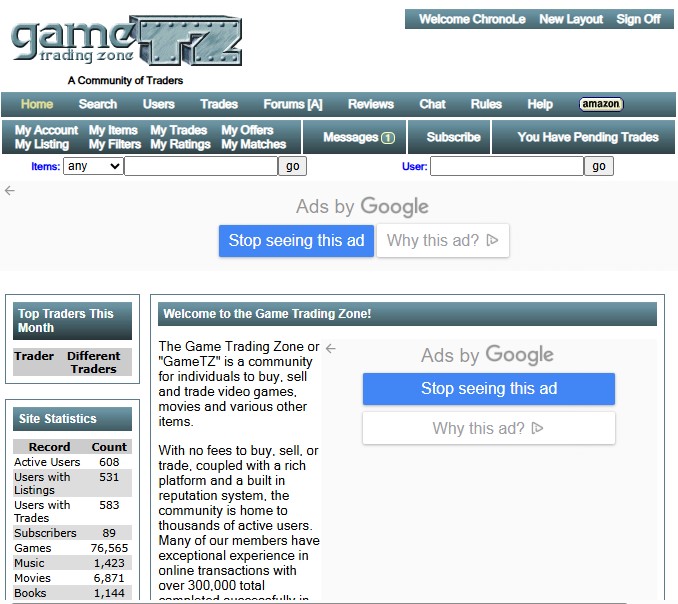Image resolution: width=678 pixels, height=604 pixels.
Task: Click Stop seeing this ad in top banner
Action: click(x=296, y=241)
